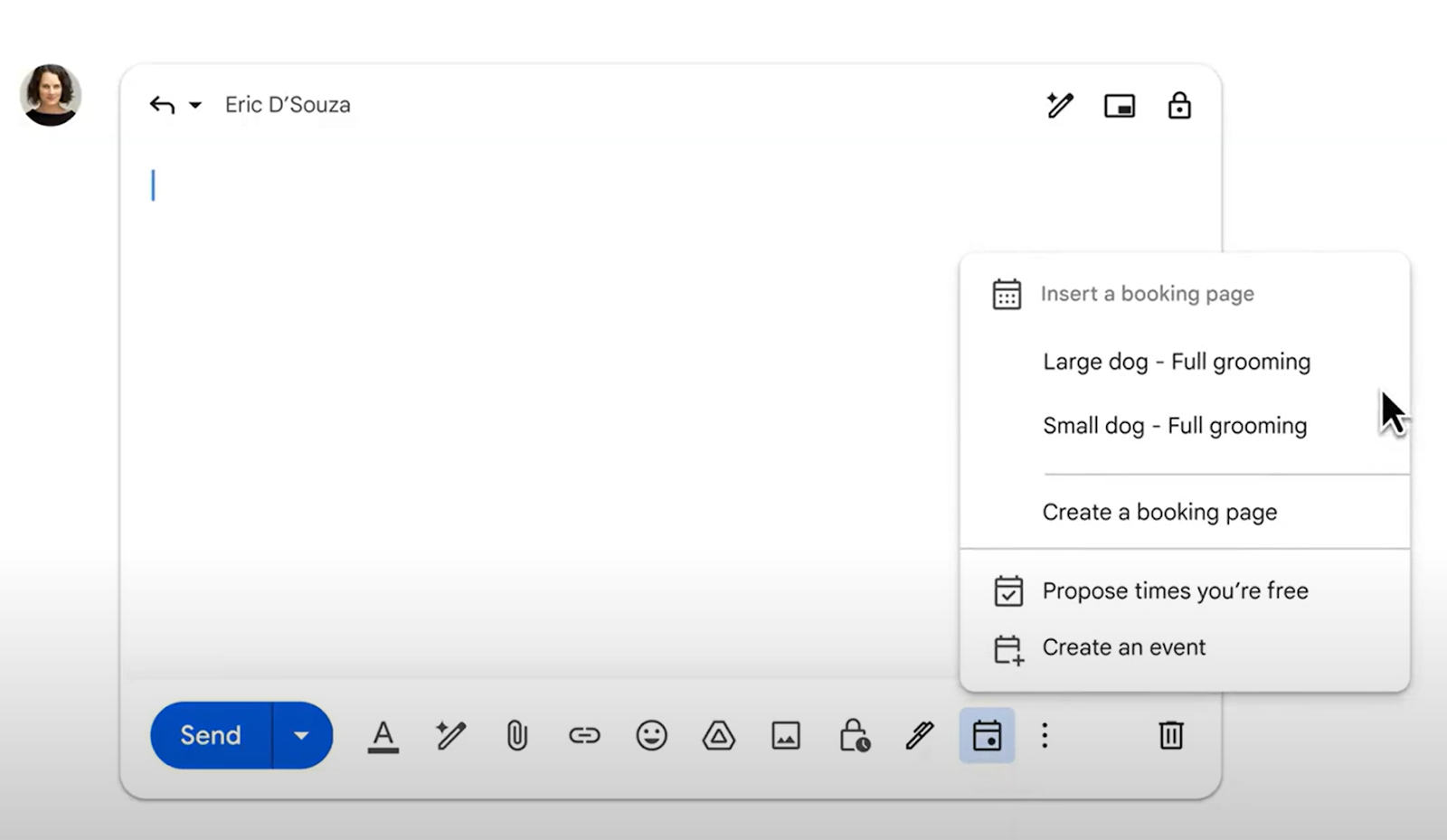1447x840 pixels.
Task: Insert an emoji into the email
Action: click(650, 735)
